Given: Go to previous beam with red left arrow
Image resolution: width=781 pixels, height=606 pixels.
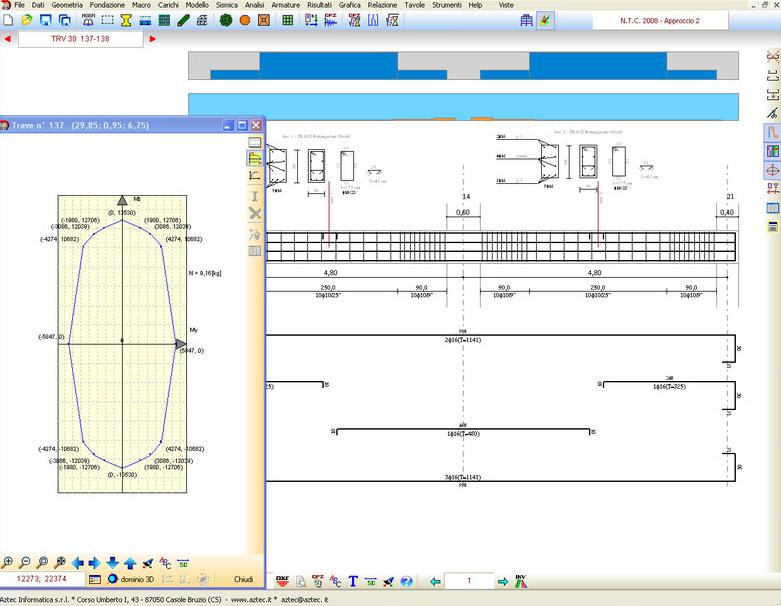Looking at the screenshot, I should [8, 39].
